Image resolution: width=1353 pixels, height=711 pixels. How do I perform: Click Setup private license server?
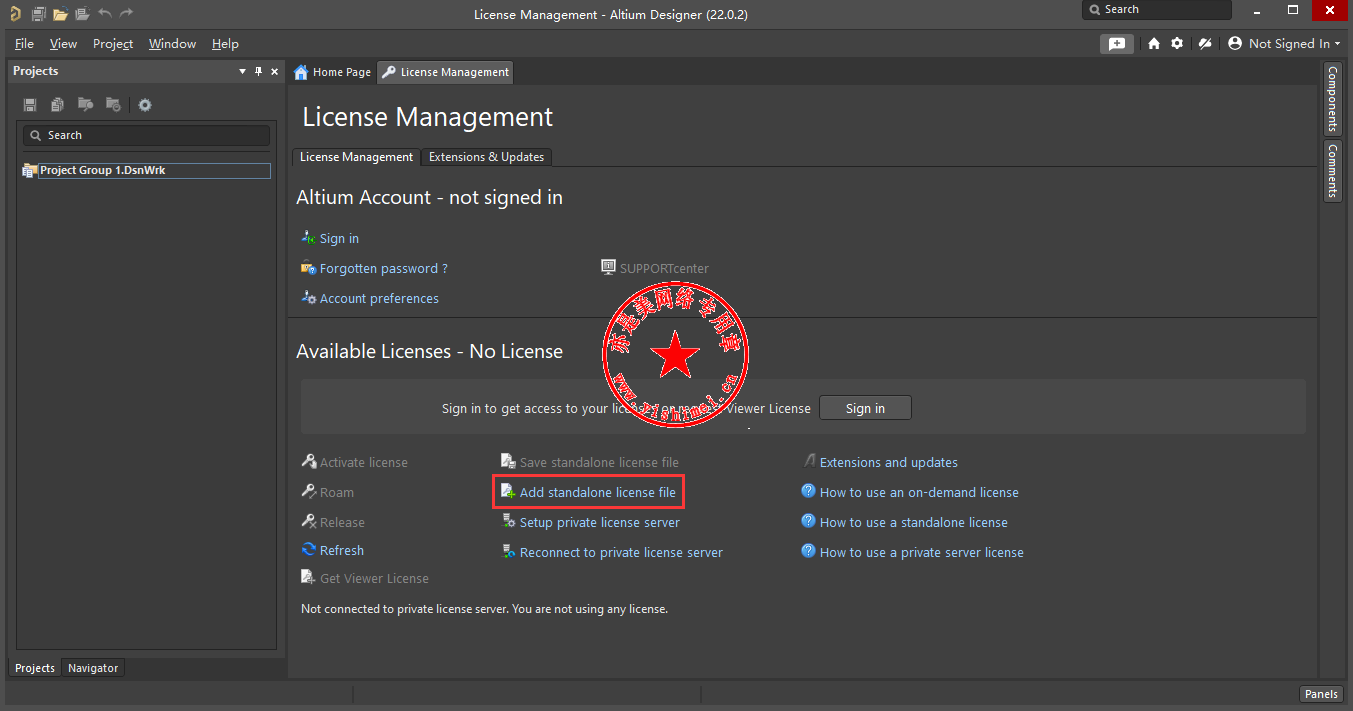click(600, 523)
